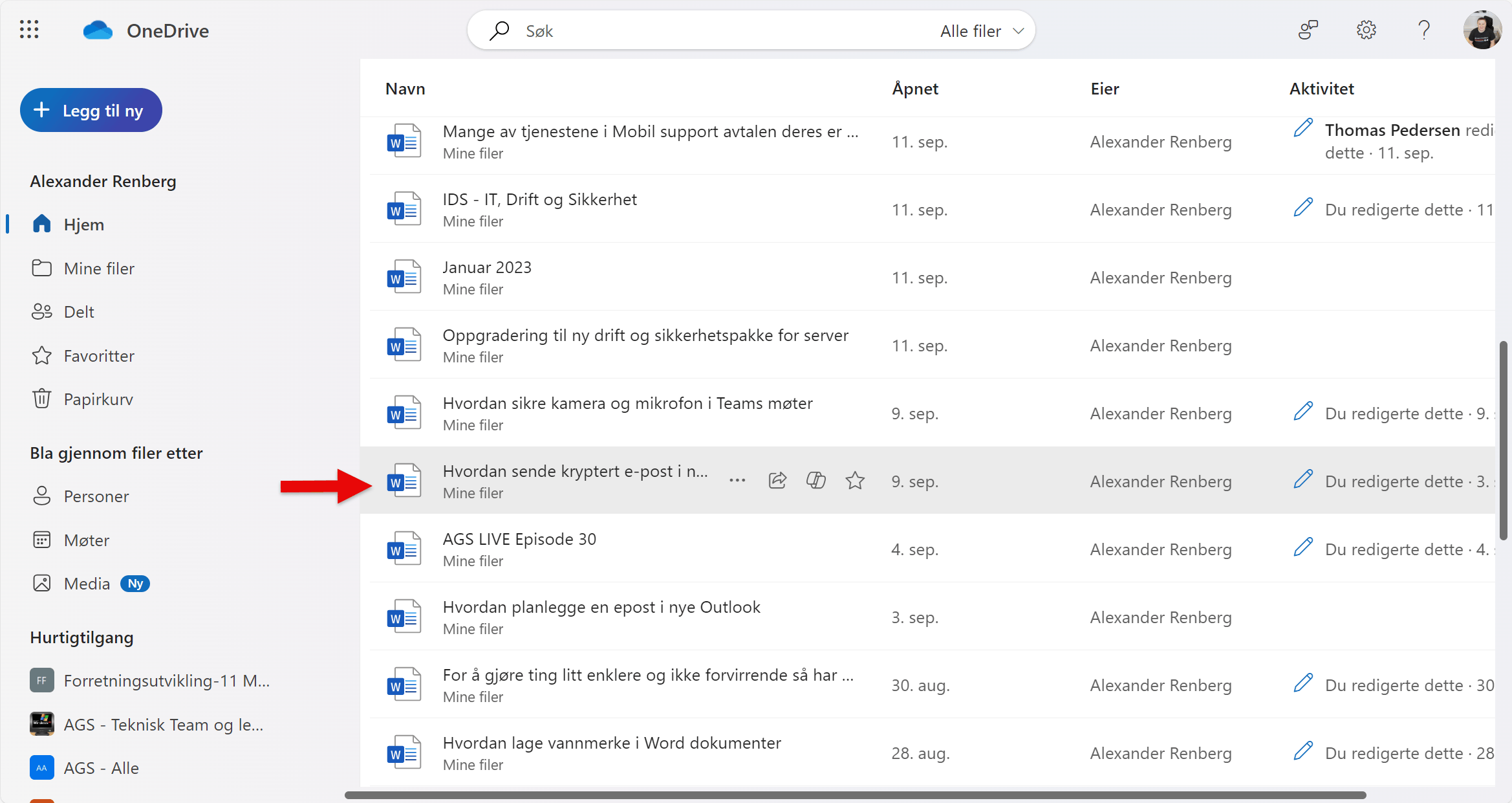Image resolution: width=1512 pixels, height=803 pixels.
Task: Open help using the question mark icon
Action: (x=1423, y=30)
